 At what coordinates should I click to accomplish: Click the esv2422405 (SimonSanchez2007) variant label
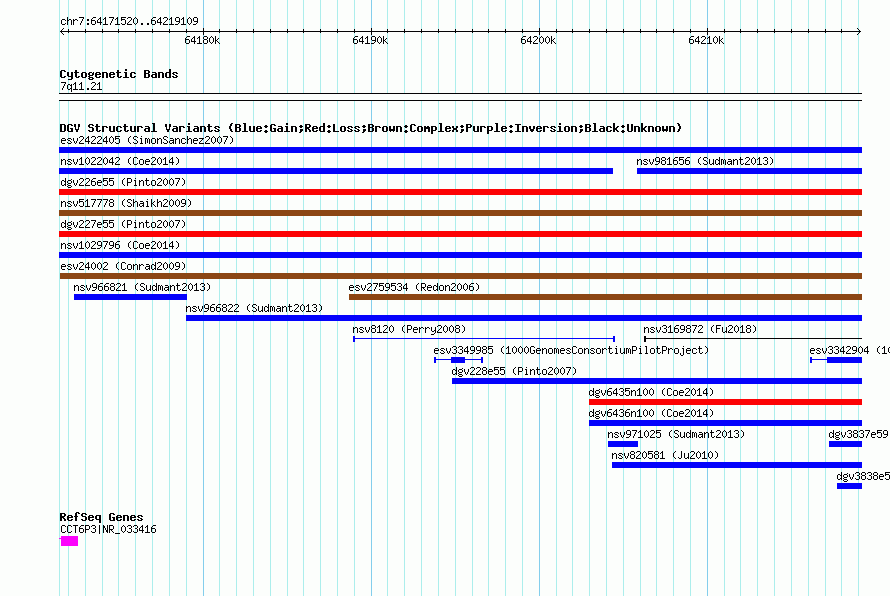[147, 140]
